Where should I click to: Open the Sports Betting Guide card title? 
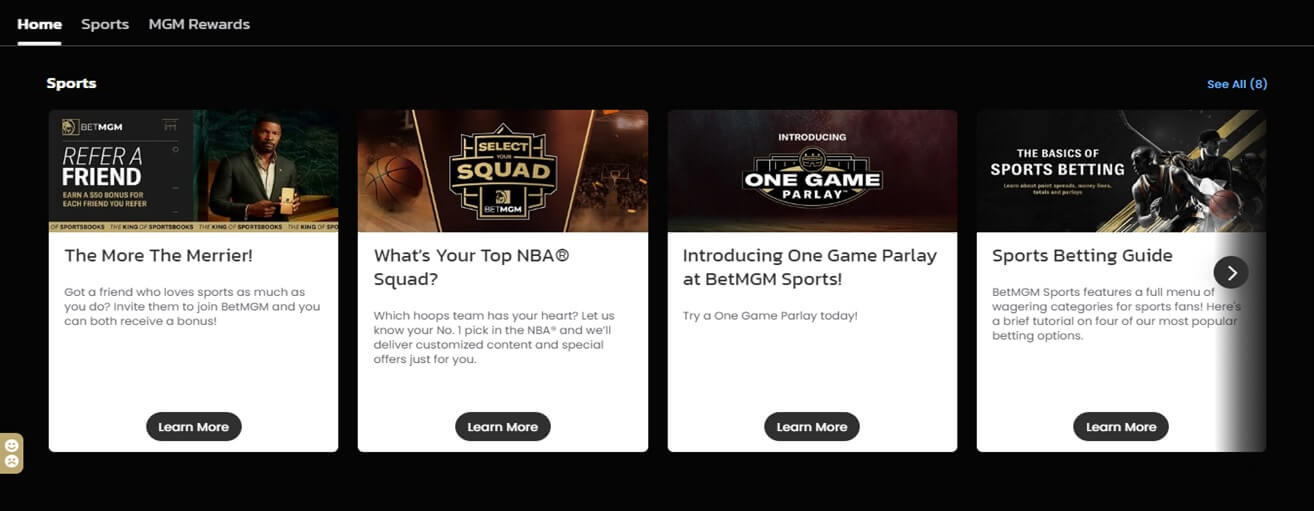[x=1082, y=256]
